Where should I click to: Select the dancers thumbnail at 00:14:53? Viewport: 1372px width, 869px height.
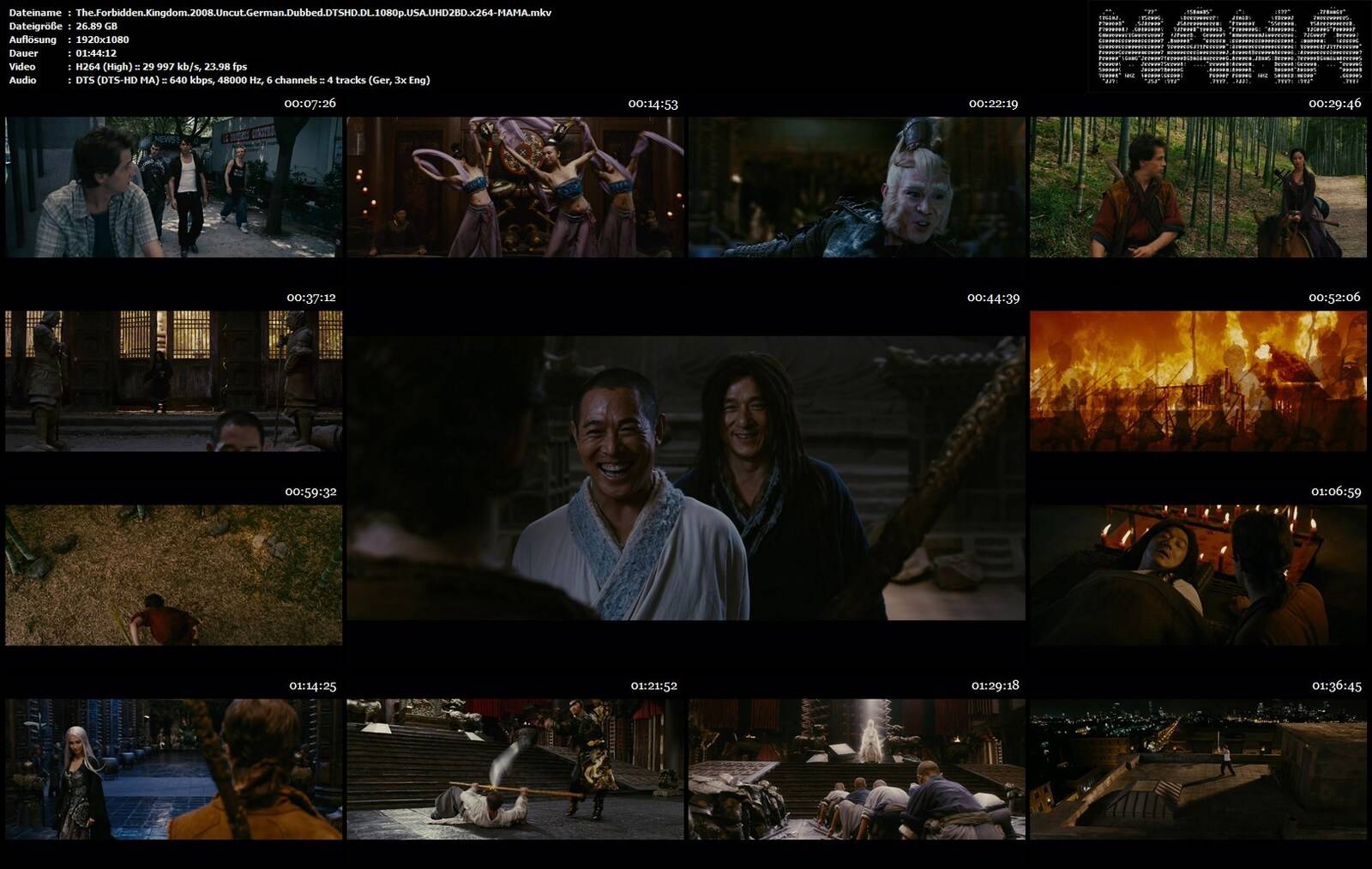click(515, 187)
